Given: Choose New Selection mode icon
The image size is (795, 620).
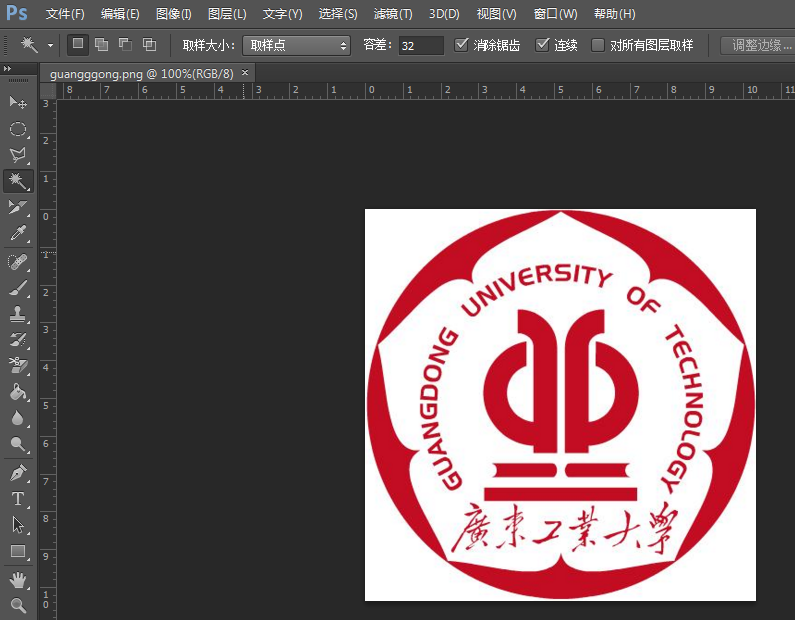Looking at the screenshot, I should coord(78,45).
